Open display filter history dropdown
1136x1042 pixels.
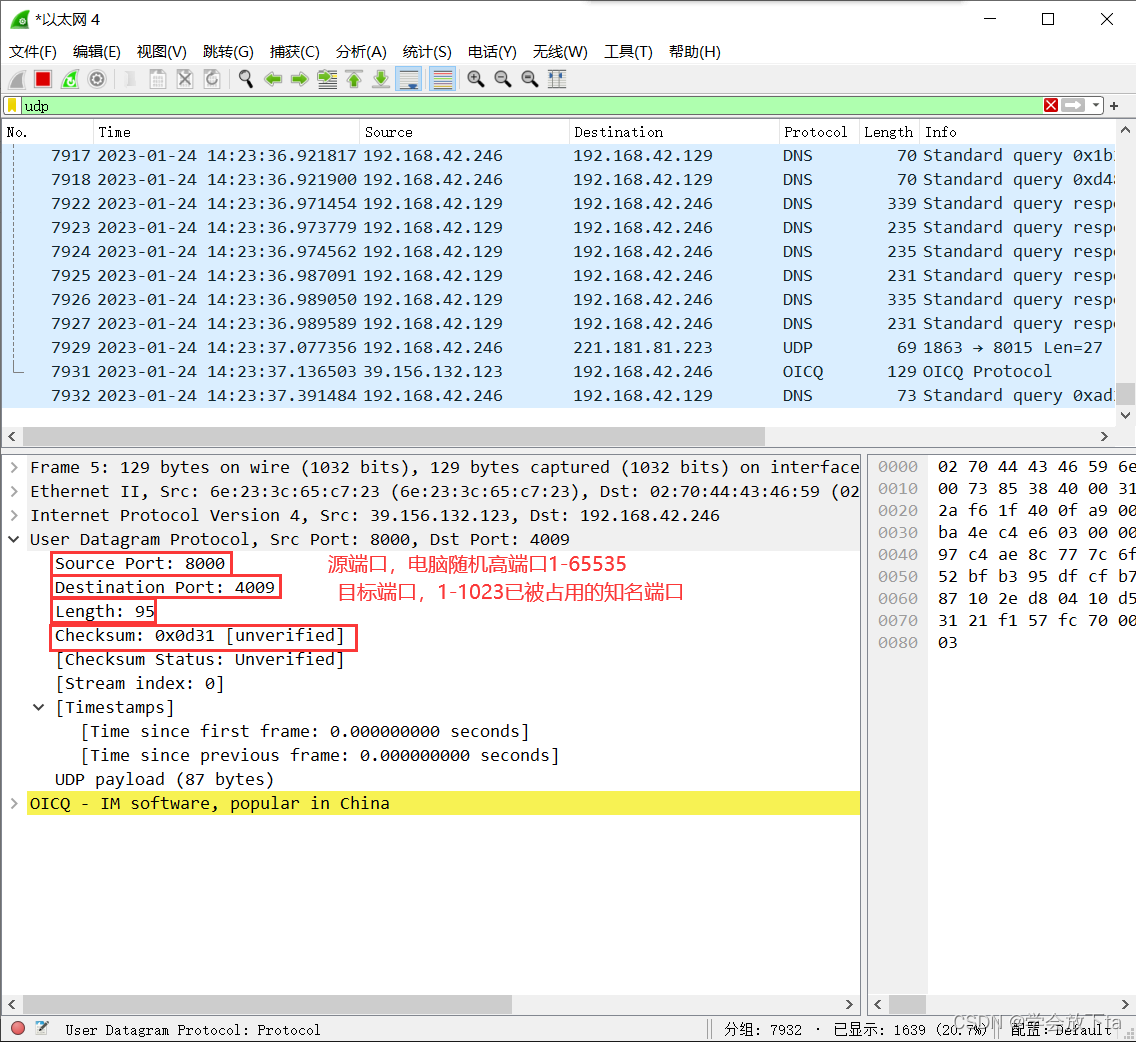[x=1095, y=106]
